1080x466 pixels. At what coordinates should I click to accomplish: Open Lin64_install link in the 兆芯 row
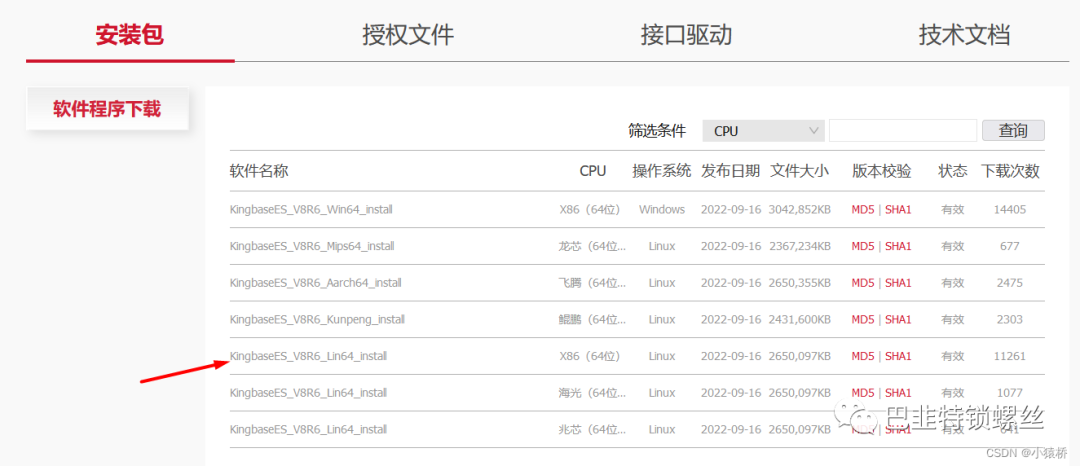point(309,430)
